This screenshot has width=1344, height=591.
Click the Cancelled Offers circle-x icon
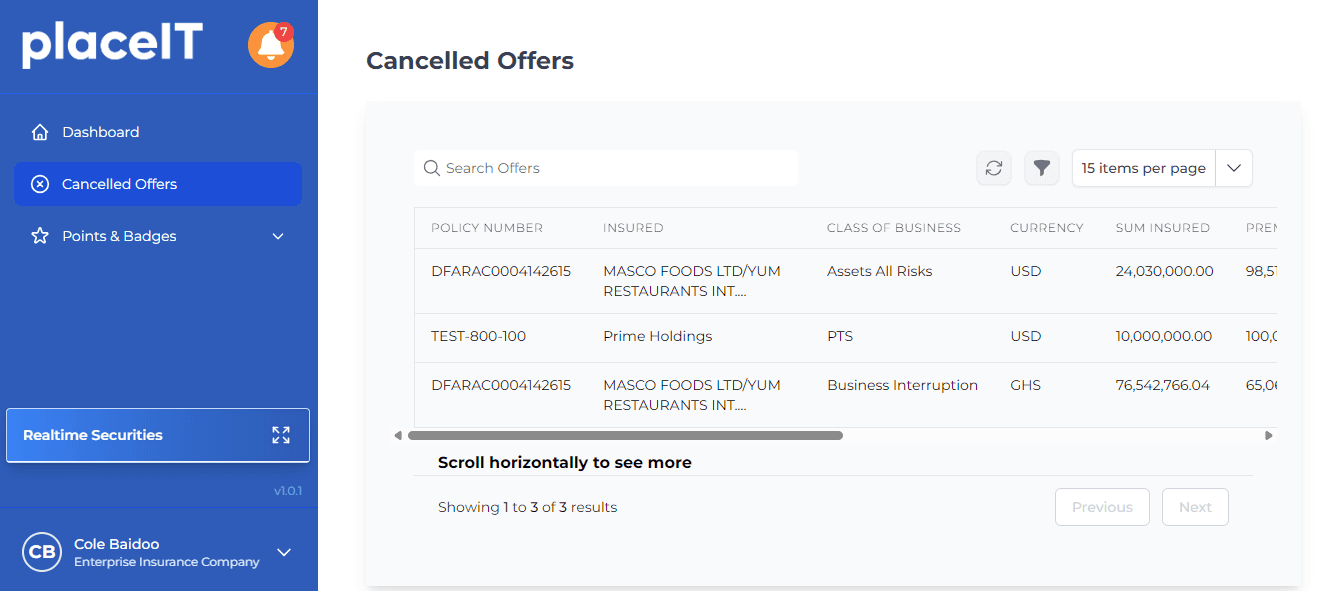(x=40, y=184)
